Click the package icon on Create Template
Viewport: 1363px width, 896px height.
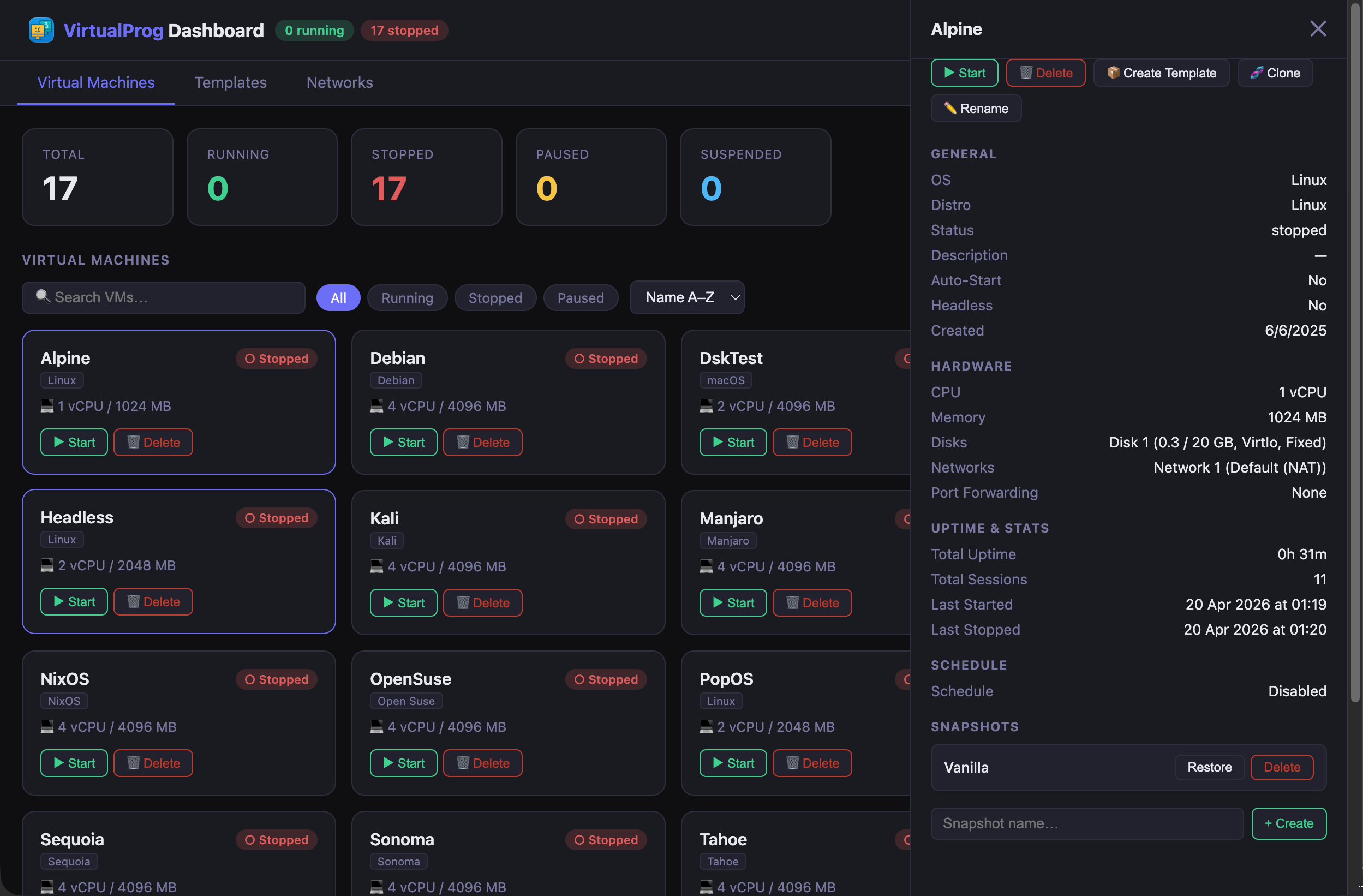[x=1114, y=73]
